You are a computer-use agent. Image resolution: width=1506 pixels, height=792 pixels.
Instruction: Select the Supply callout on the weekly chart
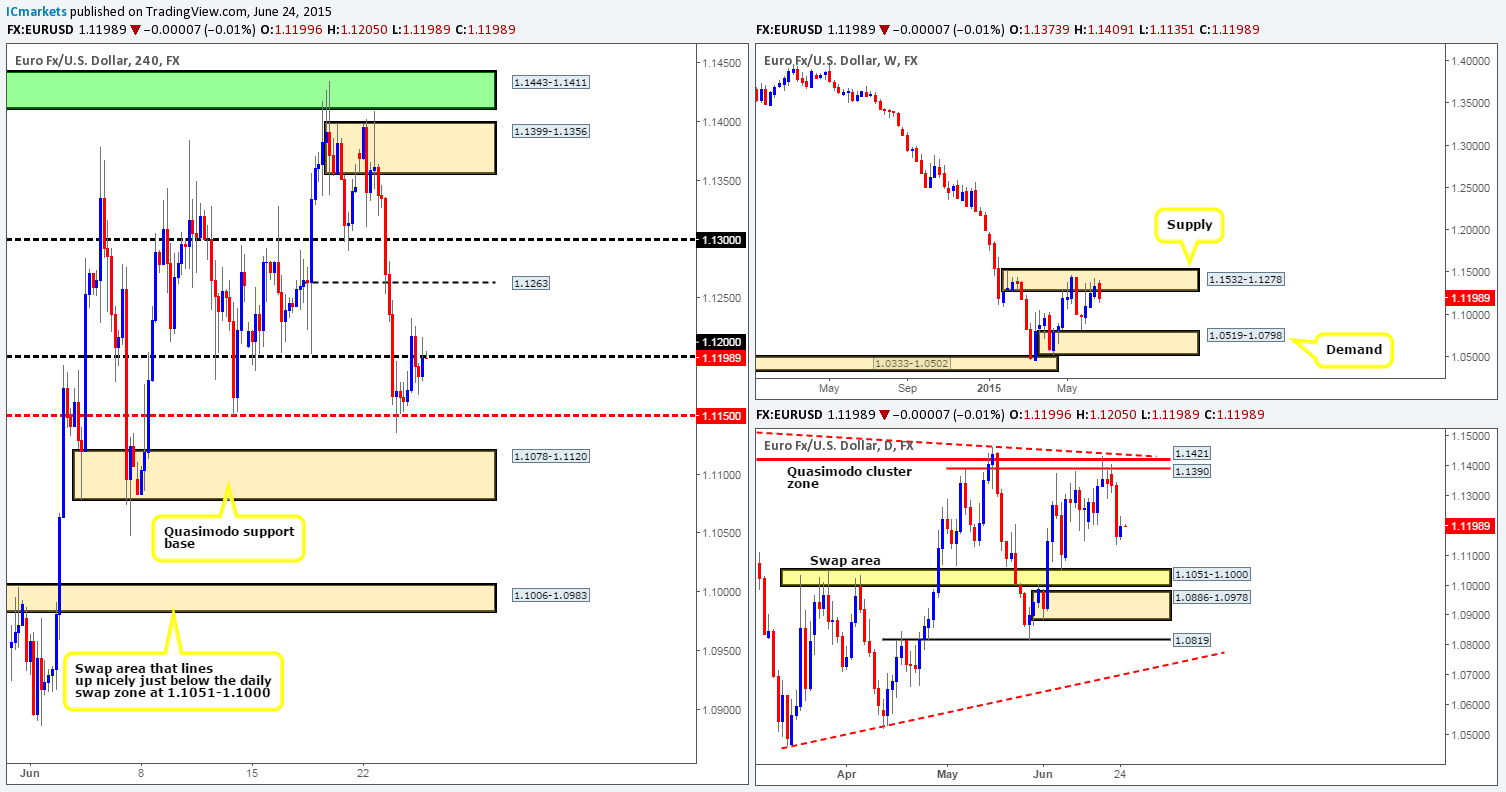pyautogui.click(x=1190, y=225)
